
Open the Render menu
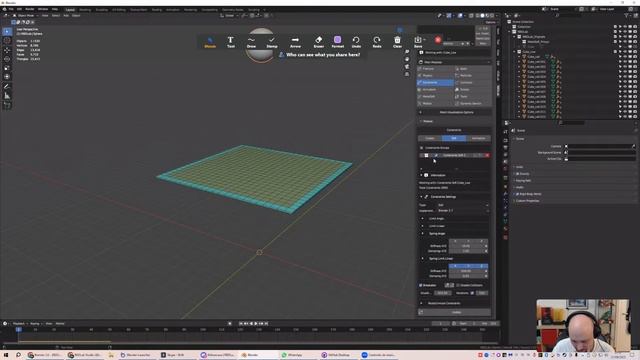click(x=30, y=9)
